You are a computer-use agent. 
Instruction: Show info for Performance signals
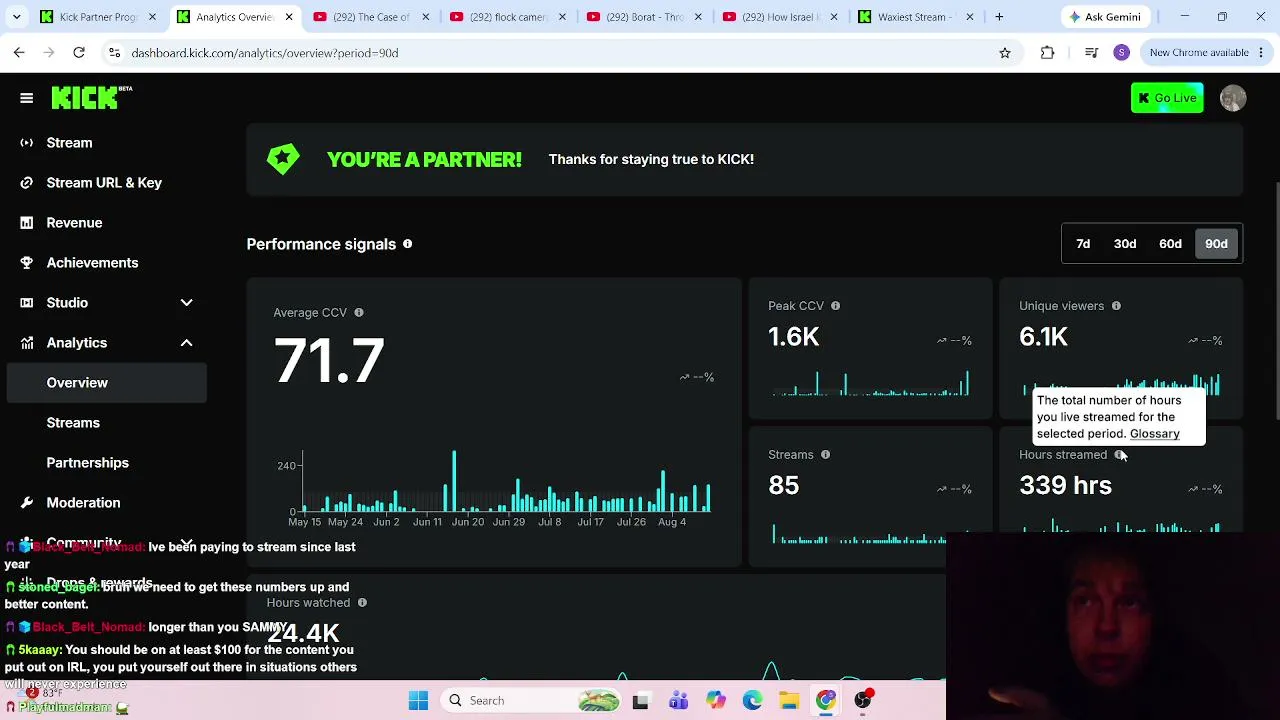coord(407,244)
